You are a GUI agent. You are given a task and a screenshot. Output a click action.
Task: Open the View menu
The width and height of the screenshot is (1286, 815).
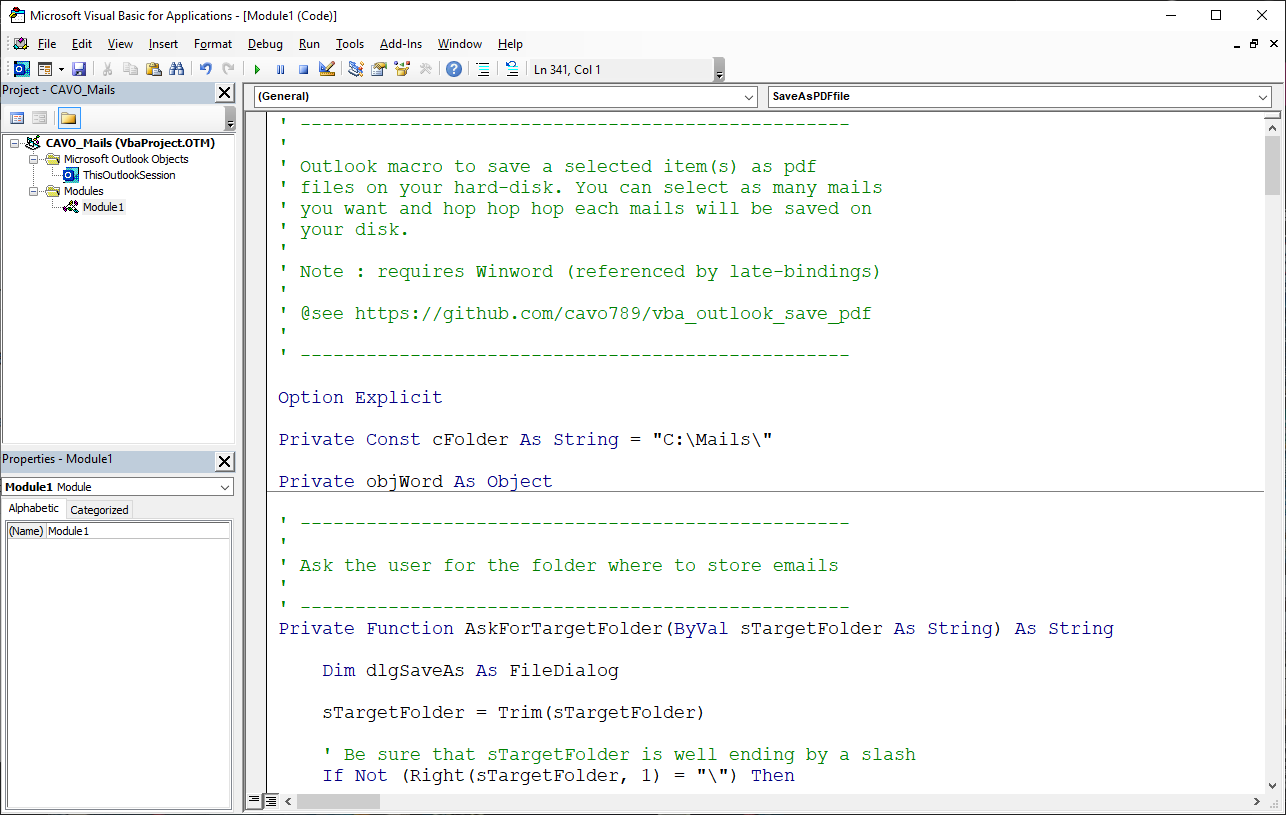coord(120,44)
